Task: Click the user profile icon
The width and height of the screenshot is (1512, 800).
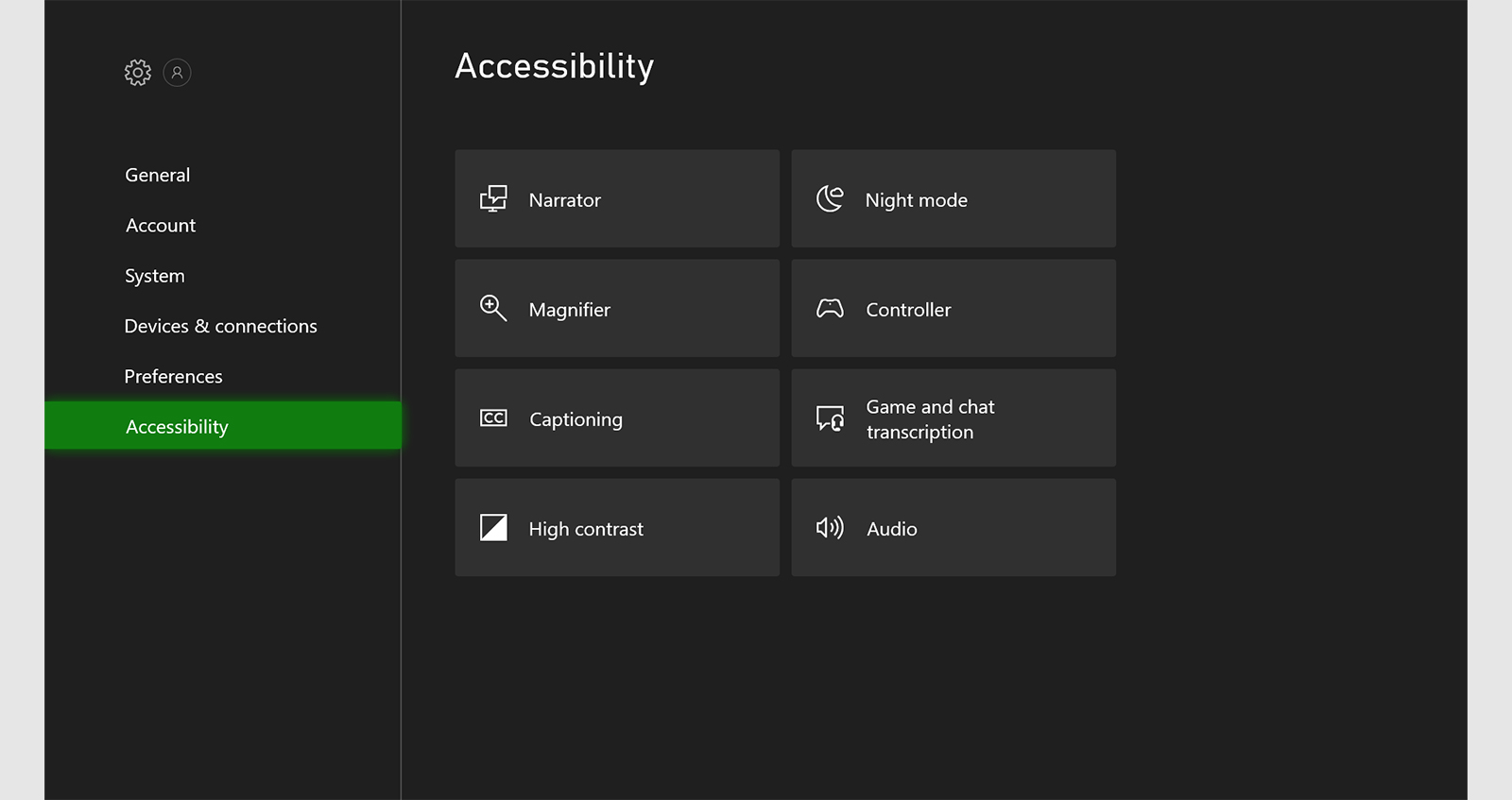Action: pos(177,73)
